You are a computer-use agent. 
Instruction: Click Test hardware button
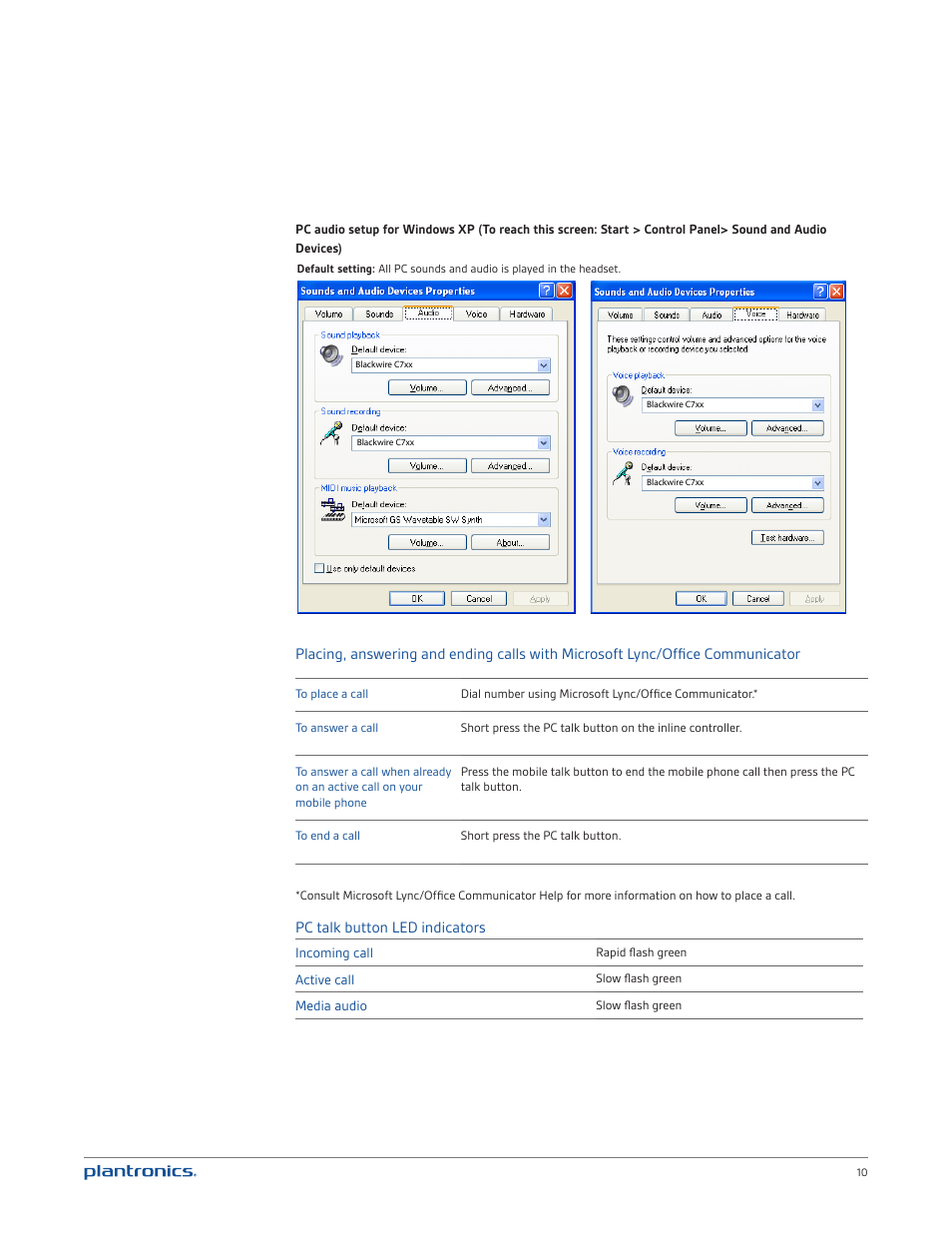pos(787,538)
